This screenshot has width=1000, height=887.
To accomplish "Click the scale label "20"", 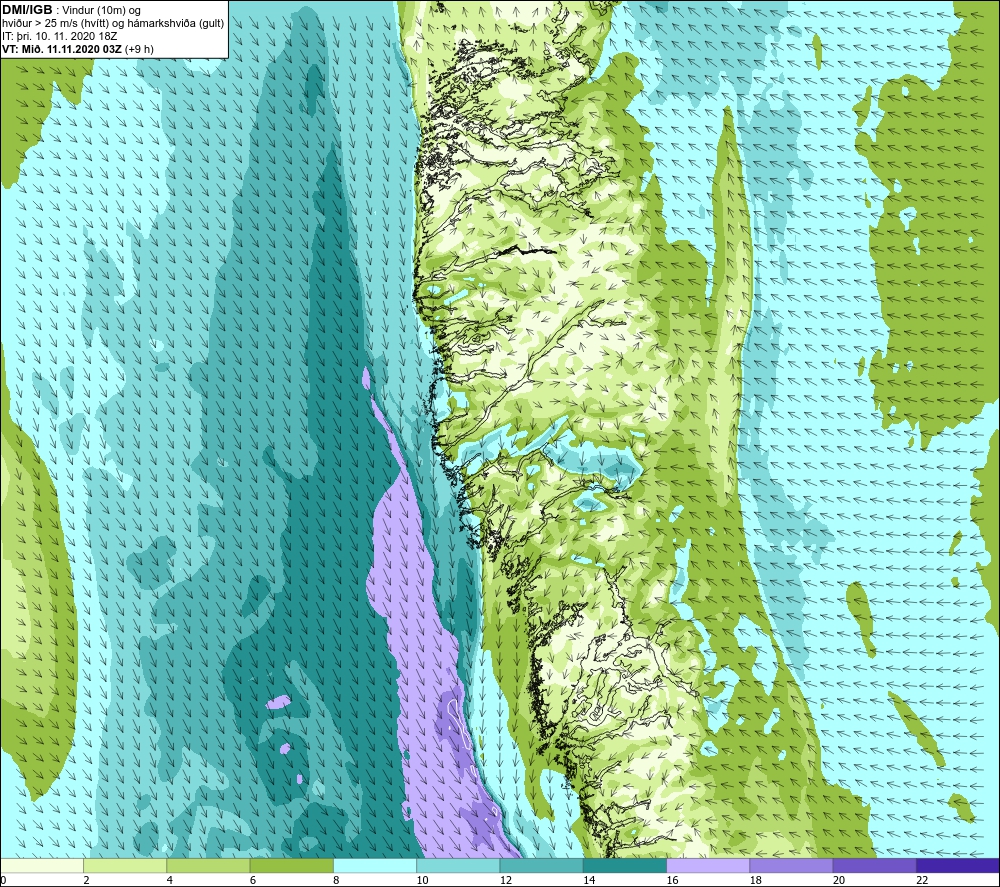I will point(839,880).
